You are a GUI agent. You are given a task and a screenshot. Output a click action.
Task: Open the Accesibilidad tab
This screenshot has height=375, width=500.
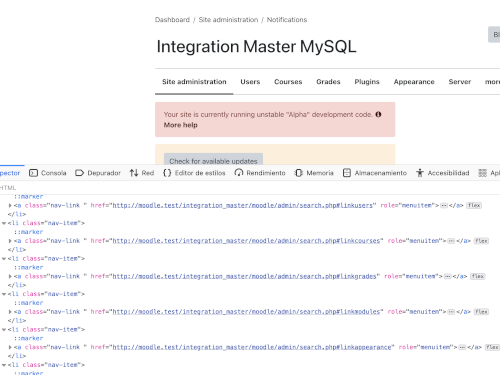point(442,173)
